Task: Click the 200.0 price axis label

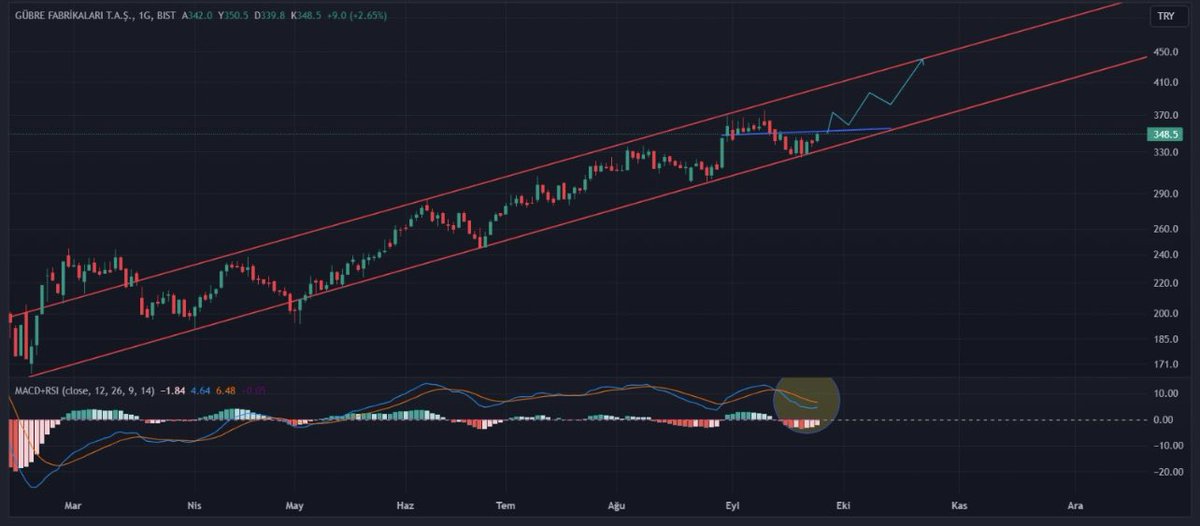Action: 1168,314
